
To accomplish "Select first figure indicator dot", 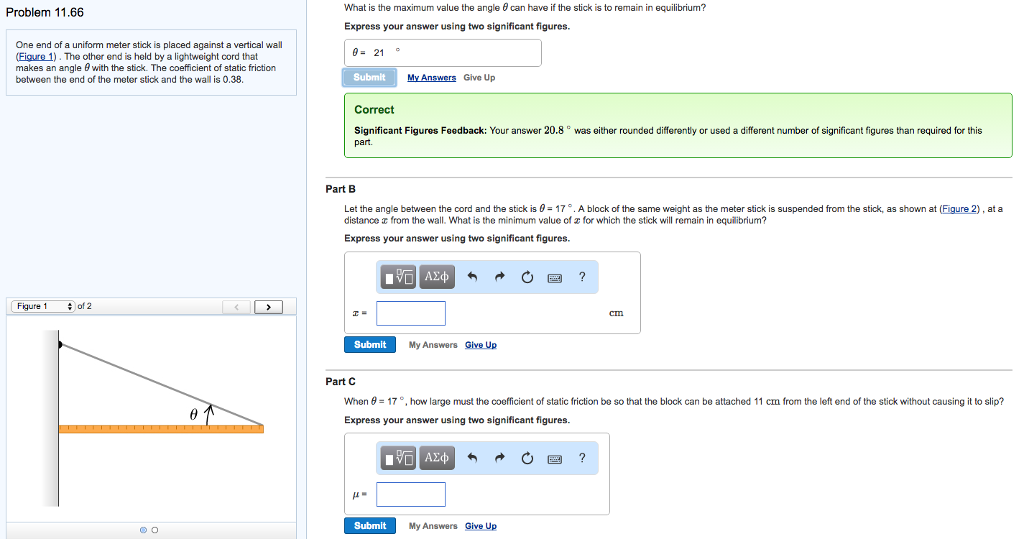I will [143, 530].
